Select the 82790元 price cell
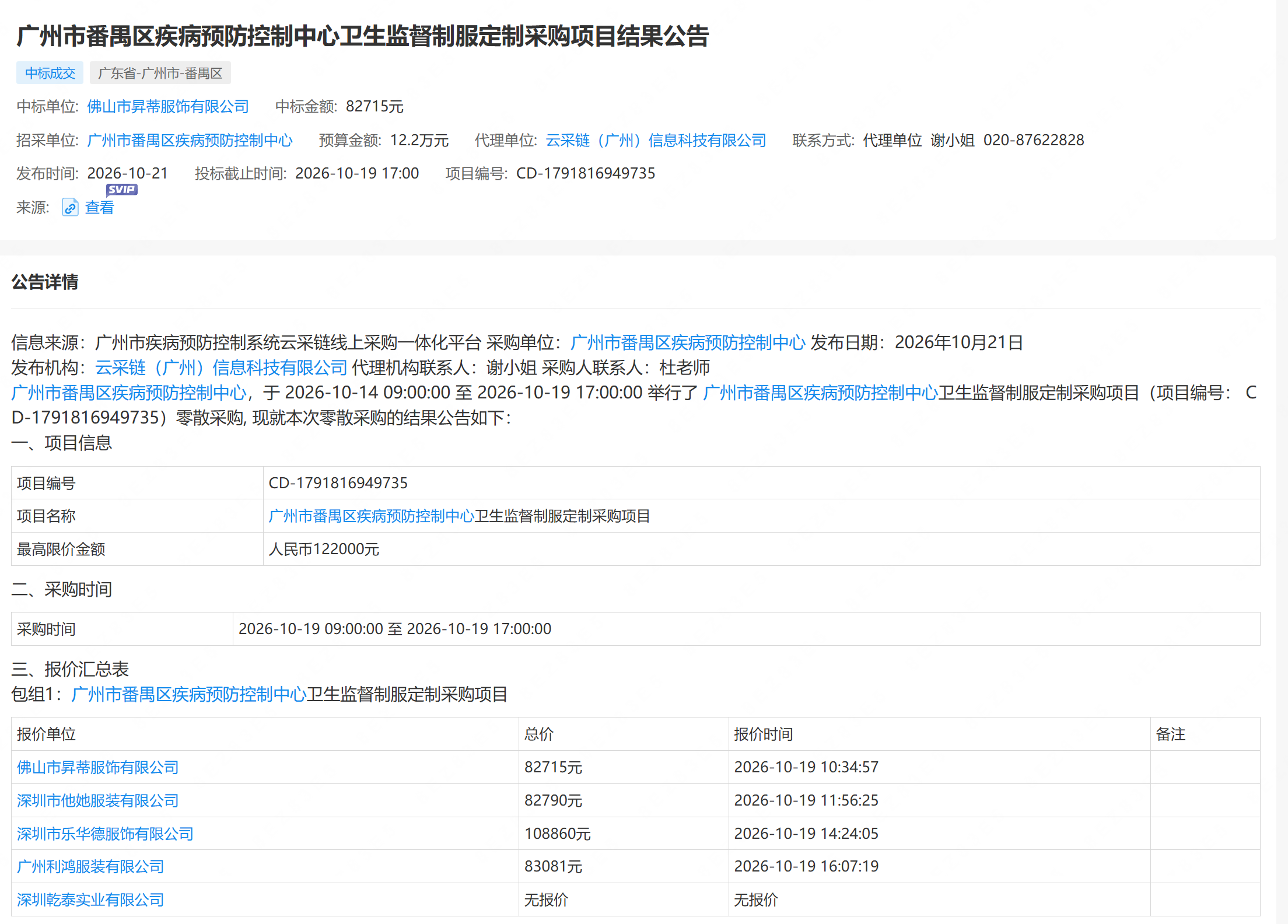1288x924 pixels. pos(624,800)
